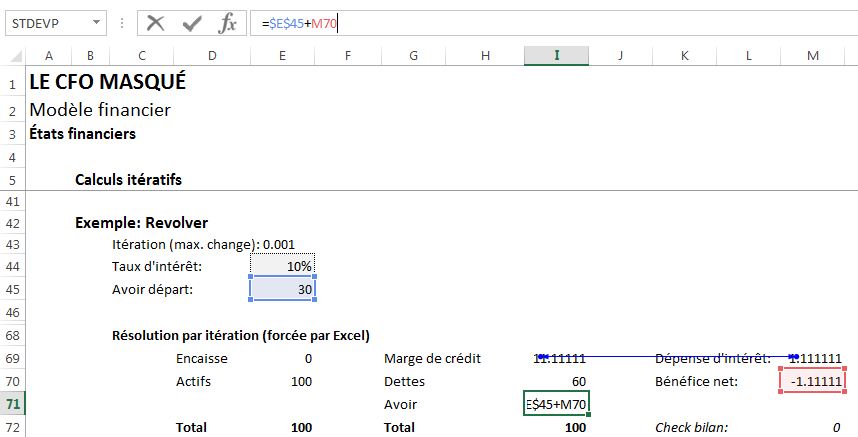
Task: Select row 42 header
Action: [13, 224]
